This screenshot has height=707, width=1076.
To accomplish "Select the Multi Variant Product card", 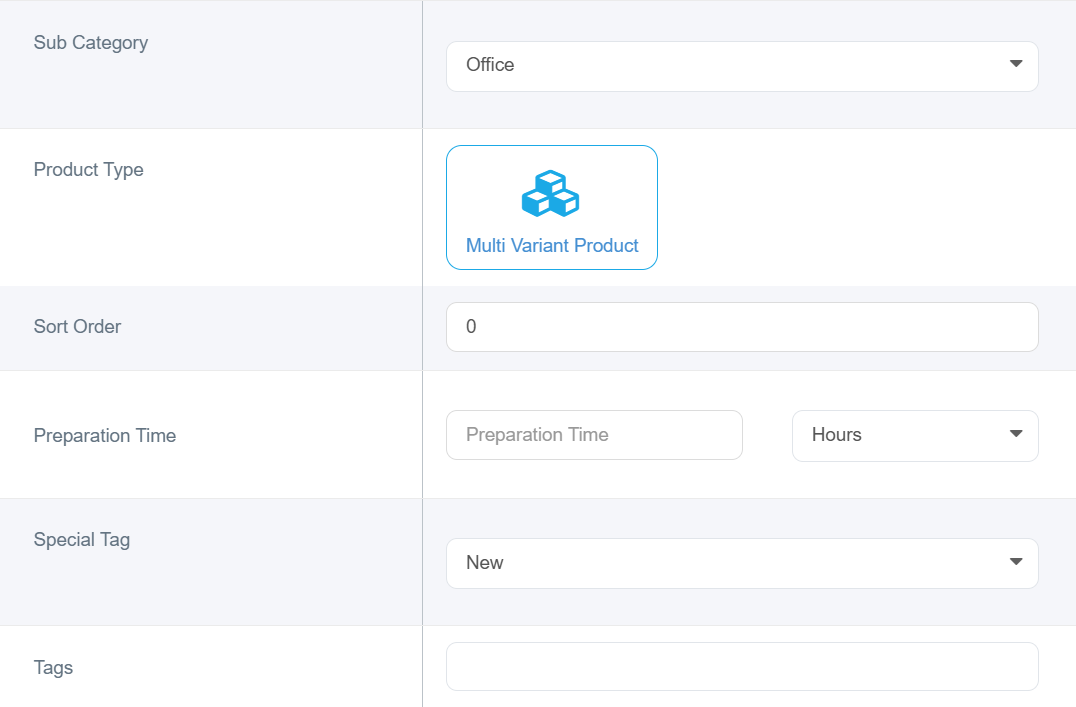I will click(x=552, y=207).
